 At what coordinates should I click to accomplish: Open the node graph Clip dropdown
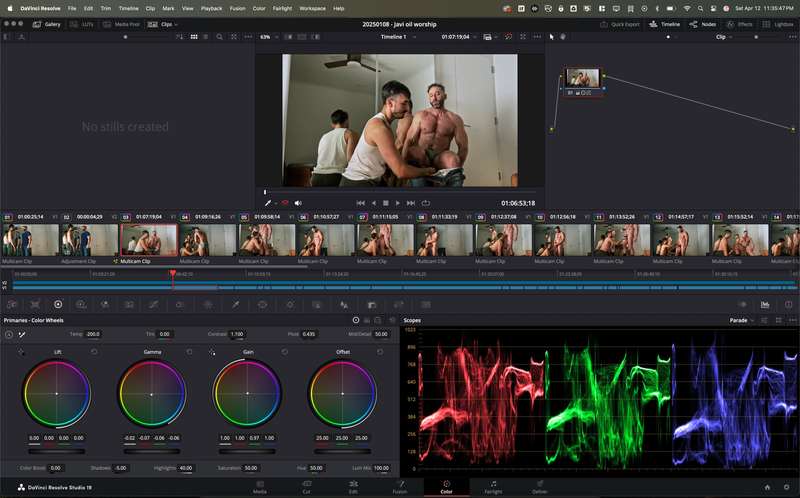tap(724, 37)
